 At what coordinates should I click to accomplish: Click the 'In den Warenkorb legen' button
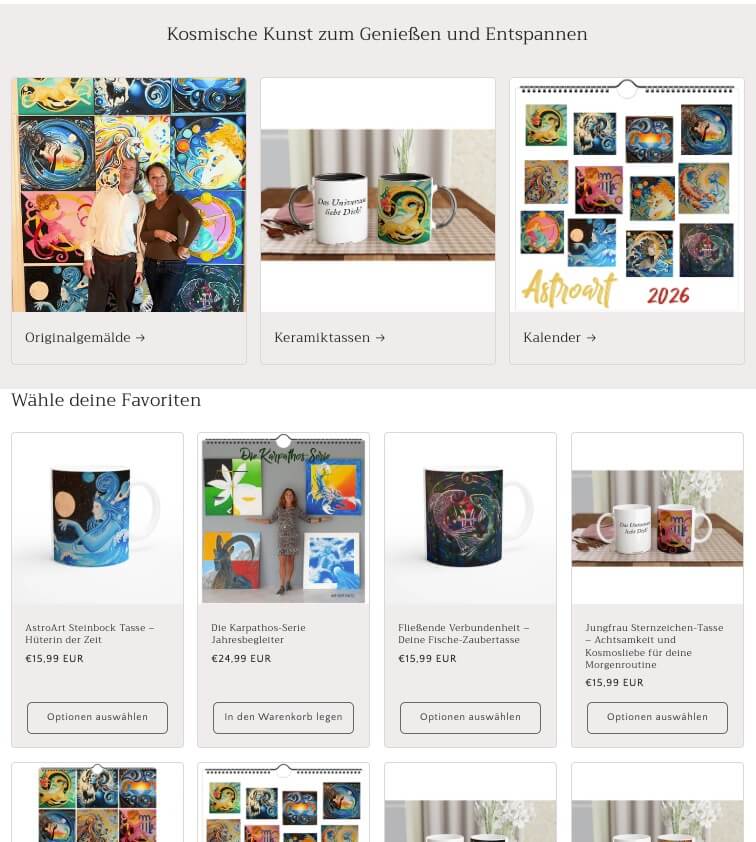click(x=284, y=717)
